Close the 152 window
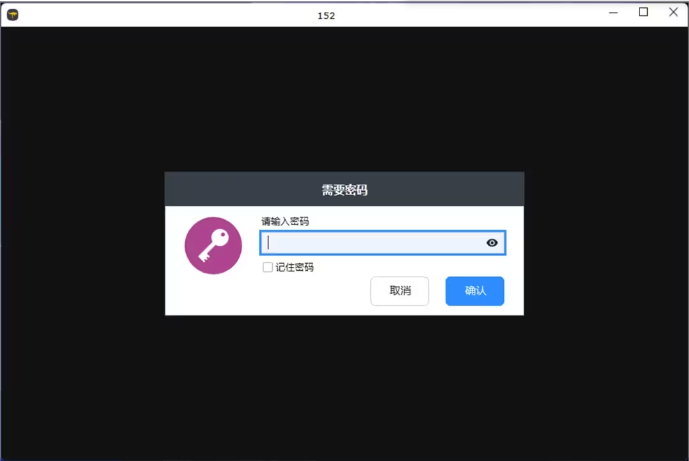 [x=673, y=12]
